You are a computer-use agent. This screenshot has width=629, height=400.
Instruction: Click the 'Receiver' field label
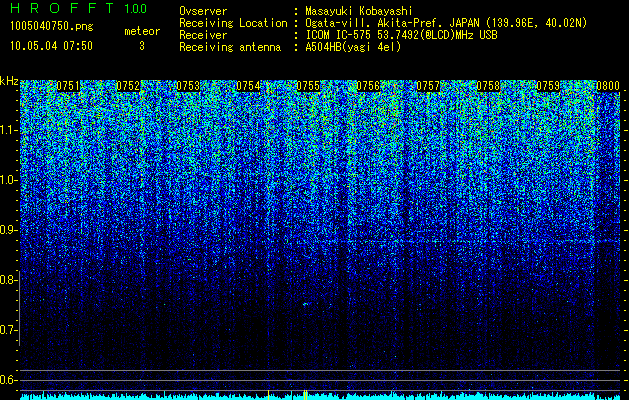203,35
